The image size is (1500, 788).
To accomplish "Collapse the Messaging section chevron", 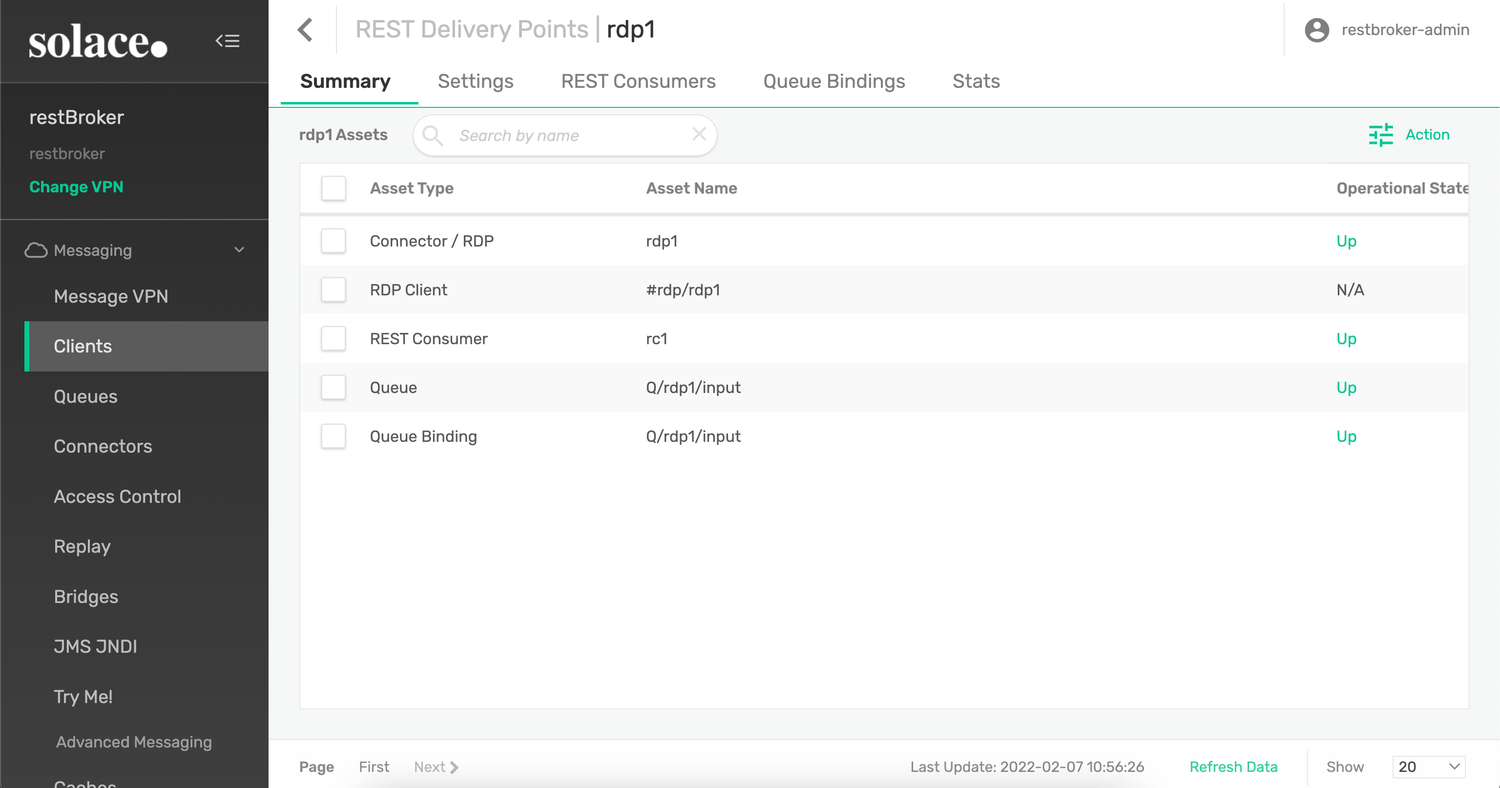I will click(x=239, y=250).
